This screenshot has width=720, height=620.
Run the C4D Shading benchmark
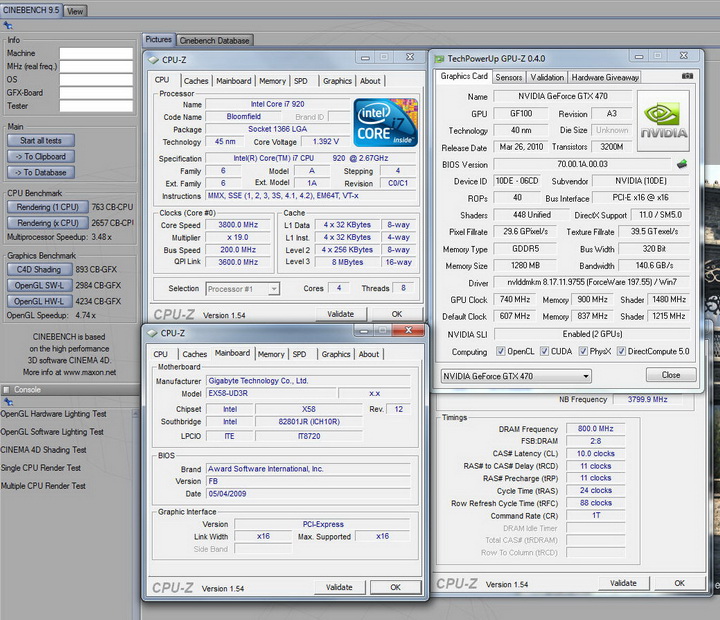click(39, 270)
